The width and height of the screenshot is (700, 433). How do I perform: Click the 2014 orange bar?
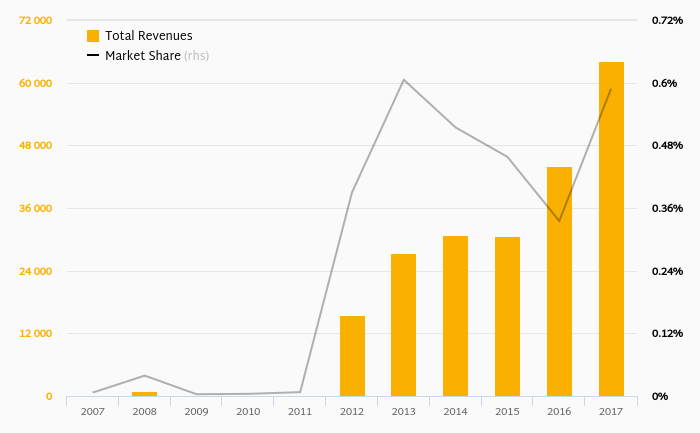pyautogui.click(x=455, y=316)
